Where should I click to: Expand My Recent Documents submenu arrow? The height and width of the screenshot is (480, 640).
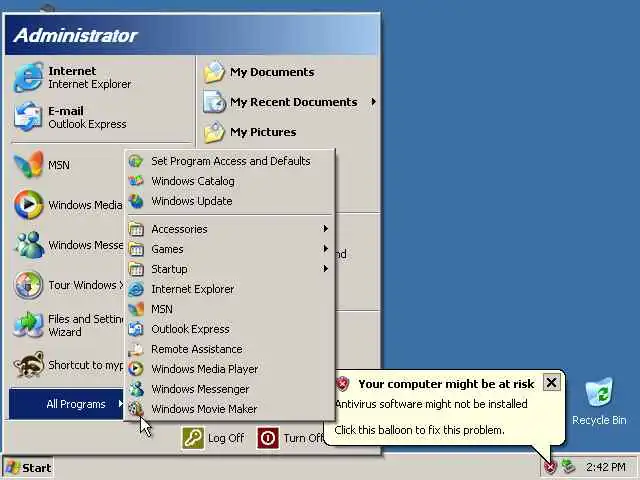[373, 102]
